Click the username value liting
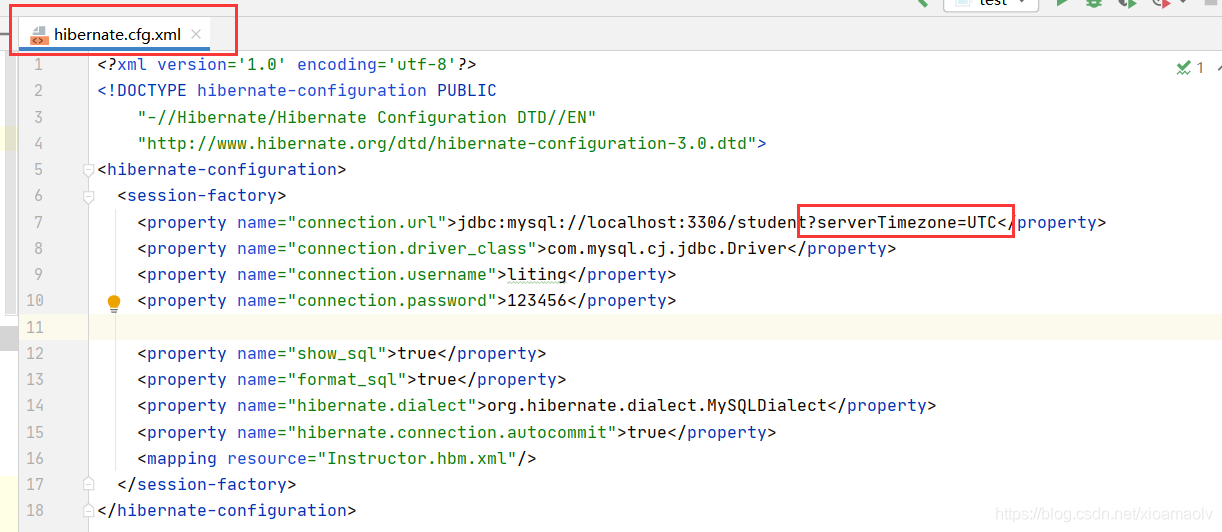 pos(537,274)
